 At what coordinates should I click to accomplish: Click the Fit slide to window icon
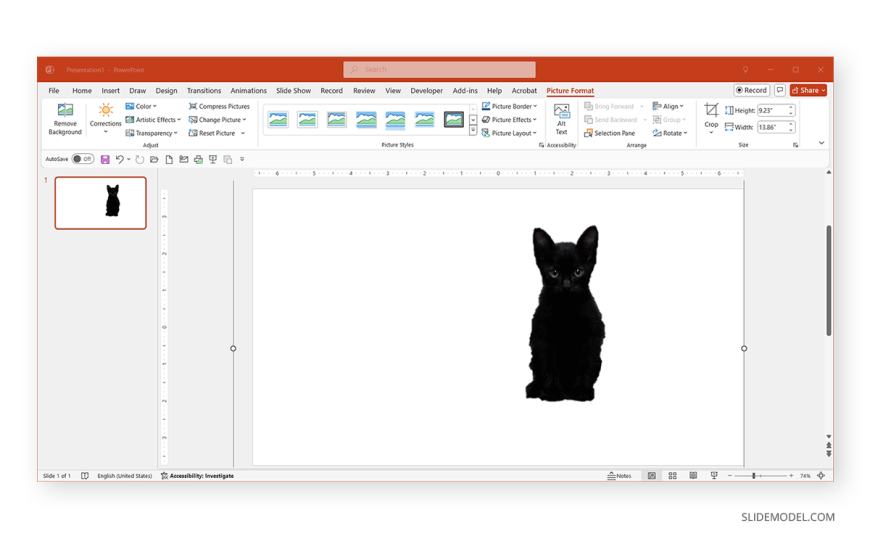821,476
